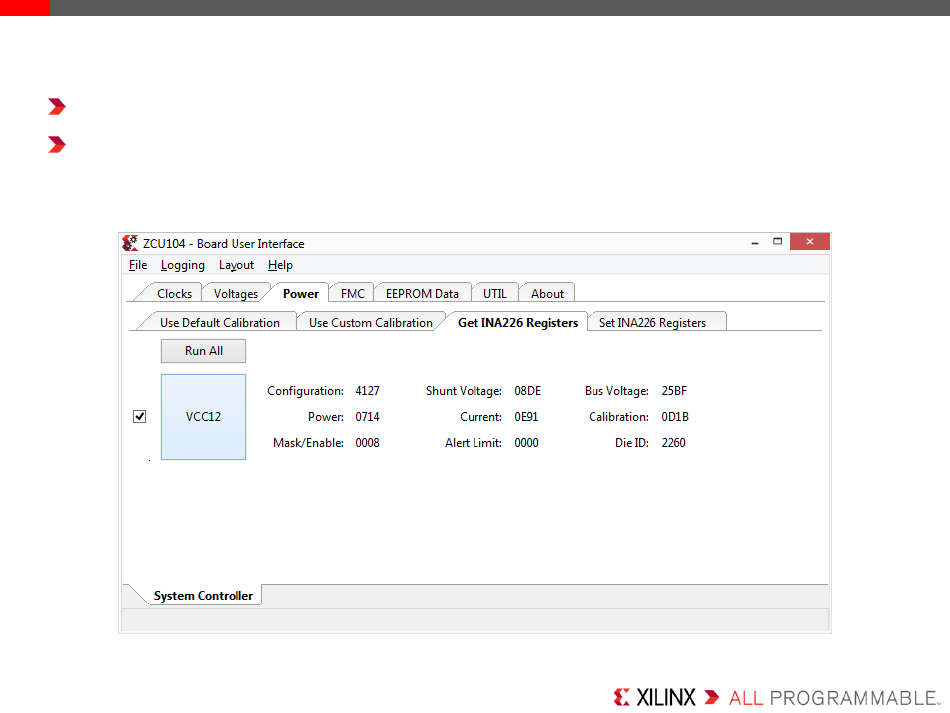Open the EEPROM Data tab
This screenshot has width=950, height=713.
(422, 293)
